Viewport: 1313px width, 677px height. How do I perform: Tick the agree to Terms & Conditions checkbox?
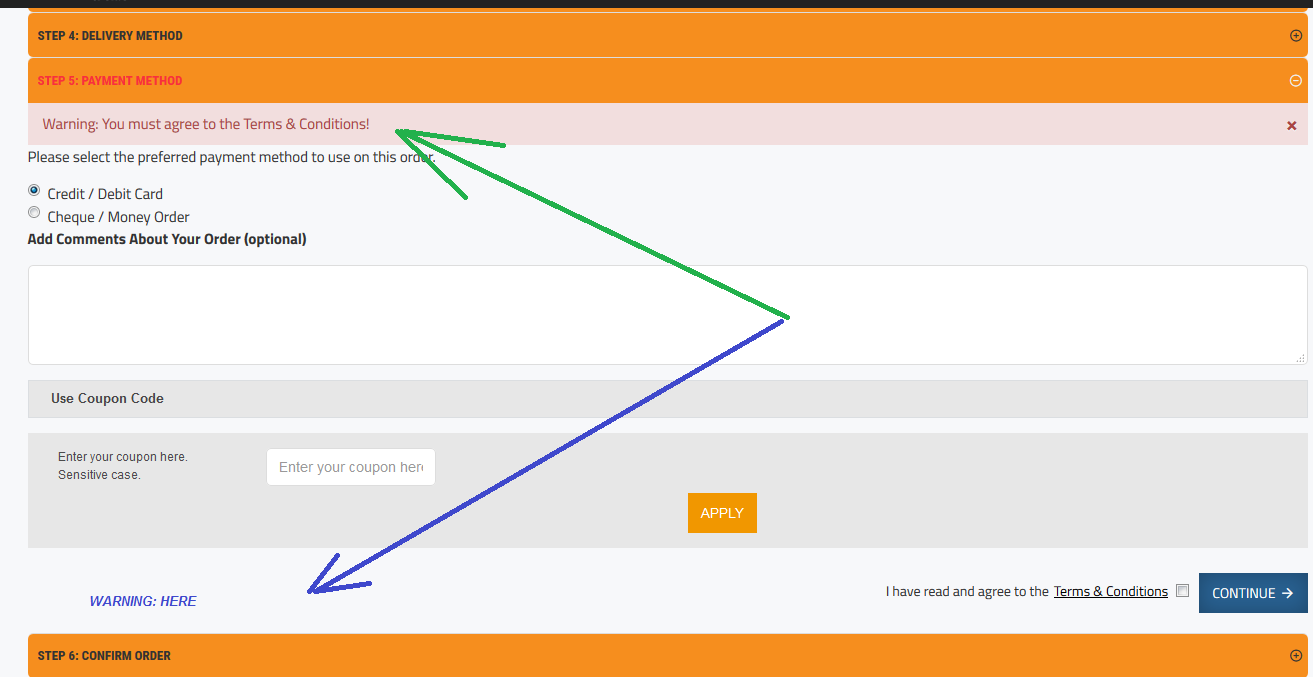point(1183,590)
